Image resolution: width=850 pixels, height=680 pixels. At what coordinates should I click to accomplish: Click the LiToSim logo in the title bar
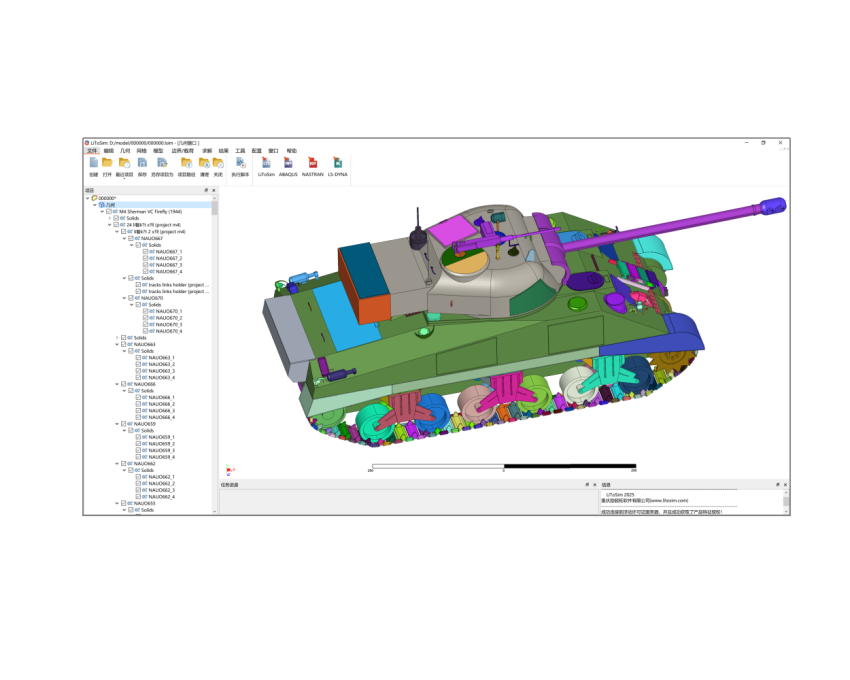[x=87, y=143]
